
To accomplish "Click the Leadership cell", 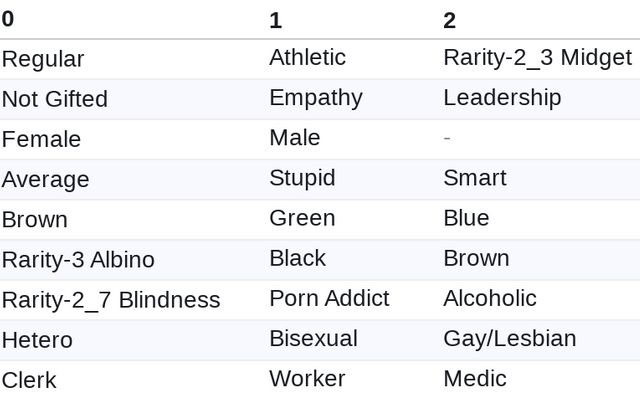I will [x=502, y=98].
